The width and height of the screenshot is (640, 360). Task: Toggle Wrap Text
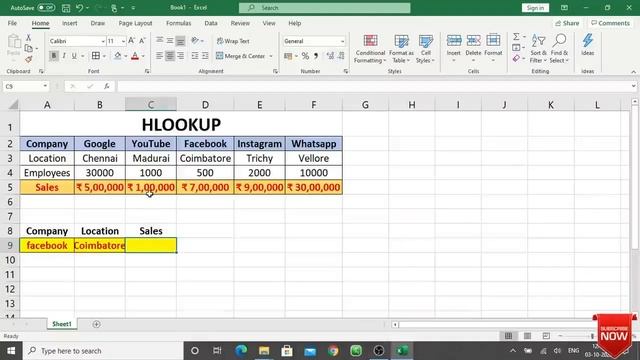tap(233, 41)
